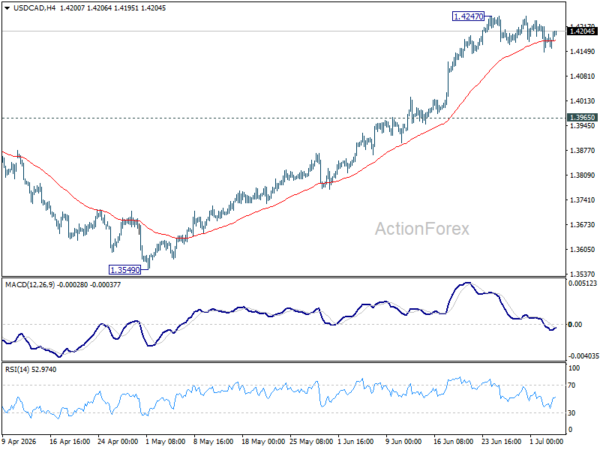Click the 23 Jun 16:00 time label
Image resolution: width=600 pixels, height=450 pixels.
pos(501,442)
